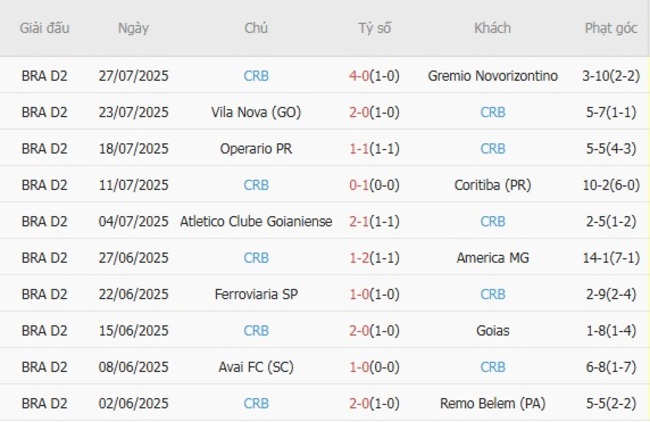The height and width of the screenshot is (422, 650).
Task: Click the 1-1 score against Operario PR
Action: pos(361,148)
